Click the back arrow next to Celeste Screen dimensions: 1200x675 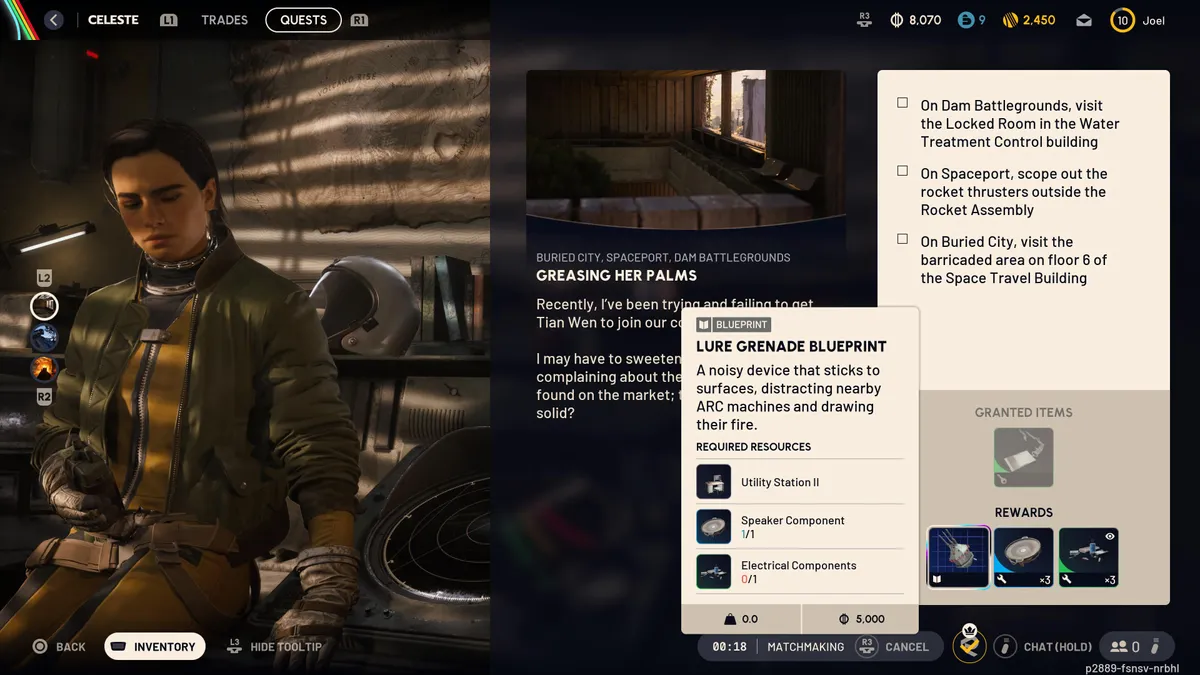pos(54,20)
